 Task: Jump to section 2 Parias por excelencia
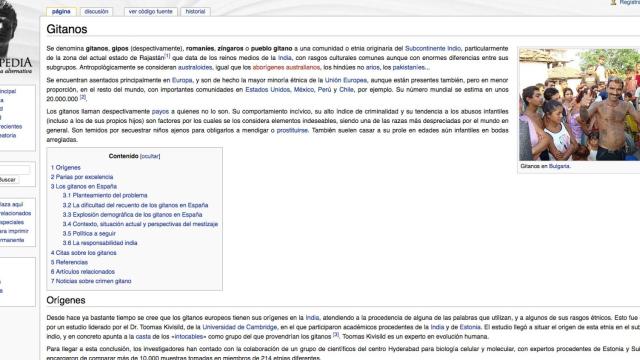pos(82,177)
